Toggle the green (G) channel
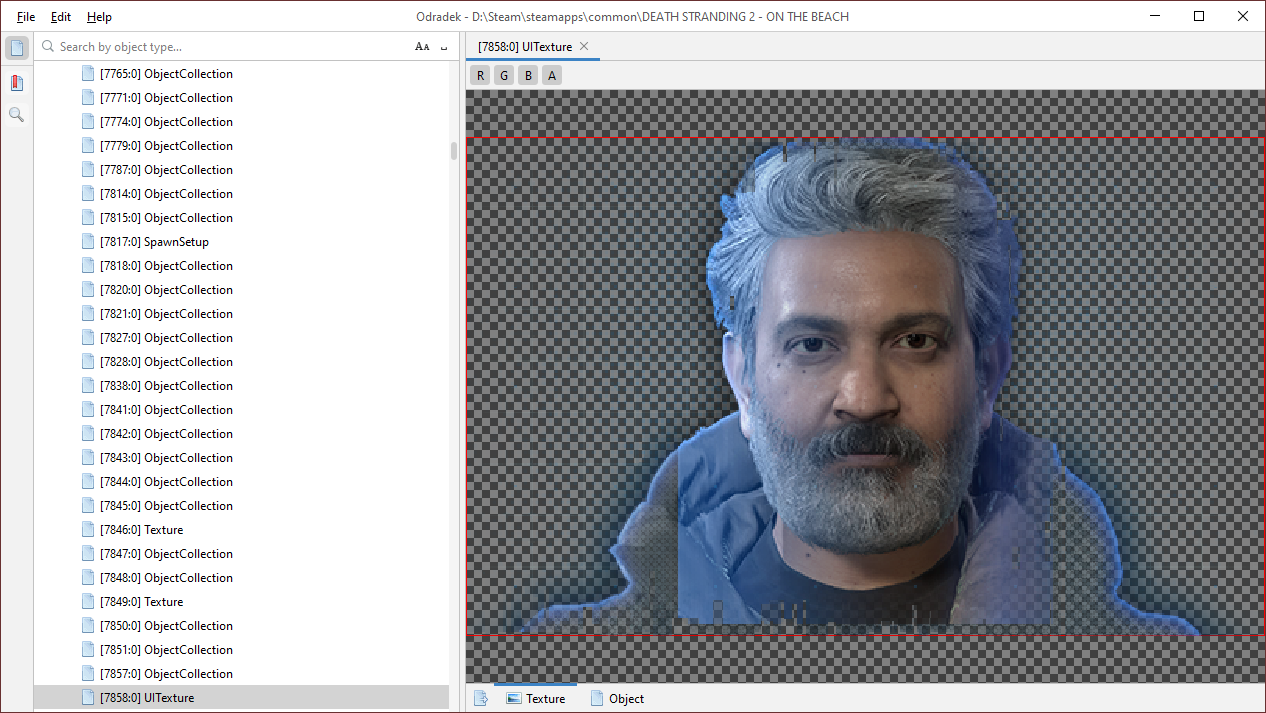This screenshot has height=713, width=1266. coord(504,76)
